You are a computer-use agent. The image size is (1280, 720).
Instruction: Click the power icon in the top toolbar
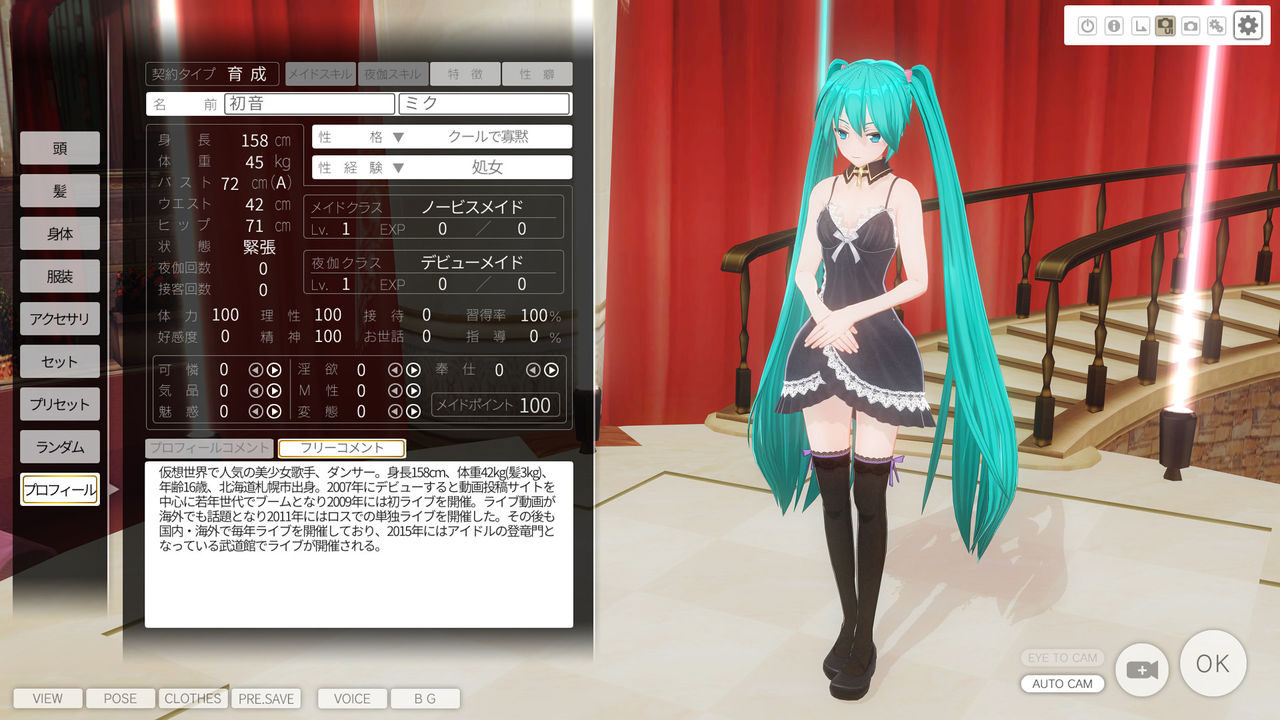pos(1087,27)
